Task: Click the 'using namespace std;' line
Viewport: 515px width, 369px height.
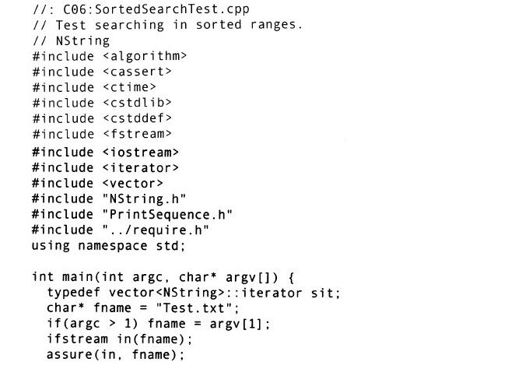Action: 108,246
